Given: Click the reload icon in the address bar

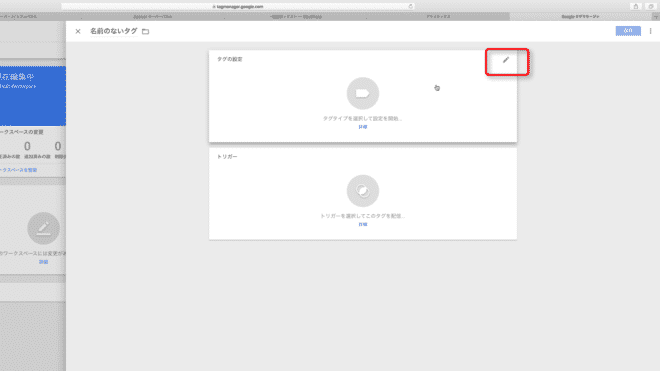Looking at the screenshot, I should [410, 6].
